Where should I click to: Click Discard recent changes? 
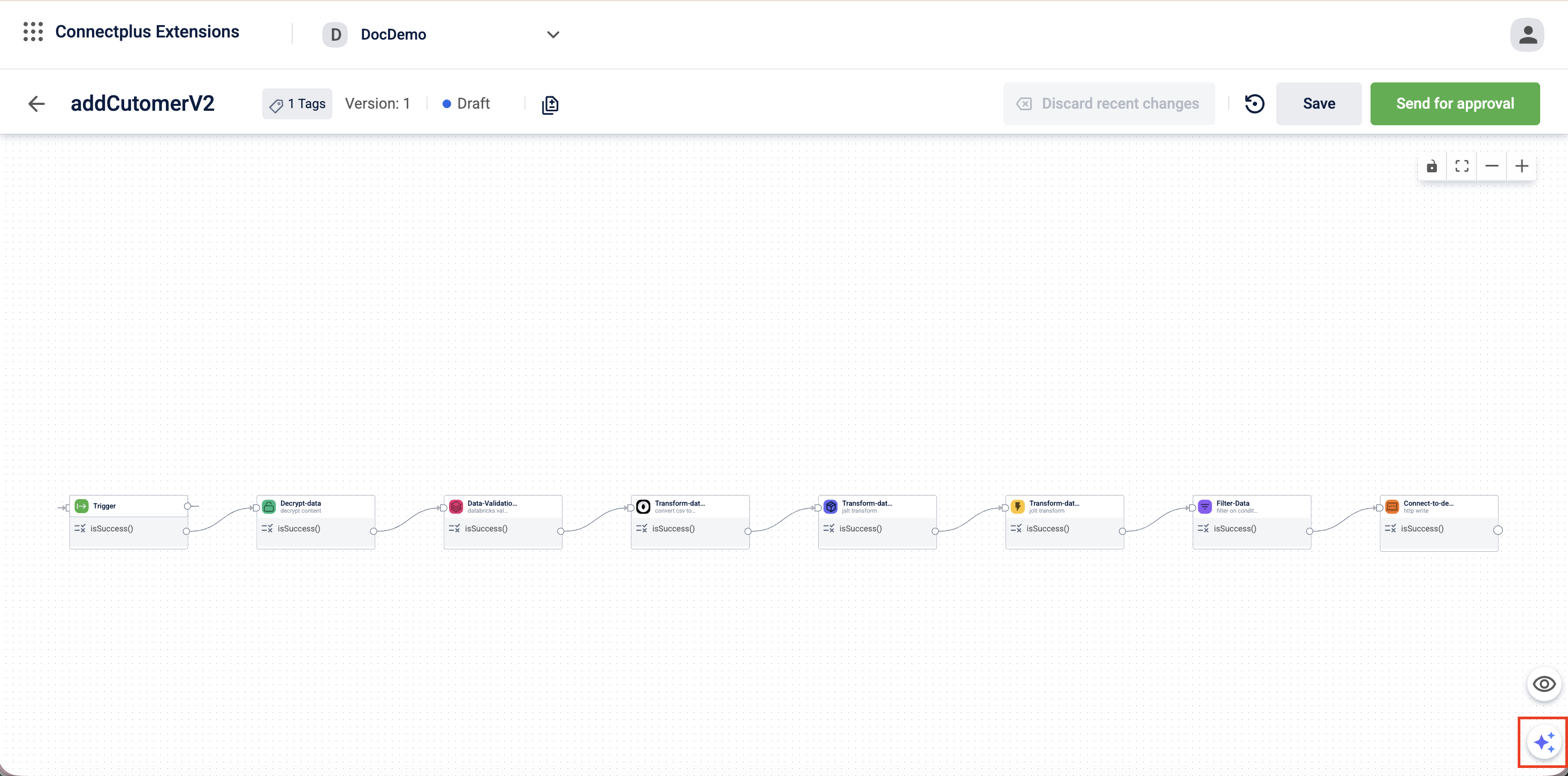[x=1109, y=104]
